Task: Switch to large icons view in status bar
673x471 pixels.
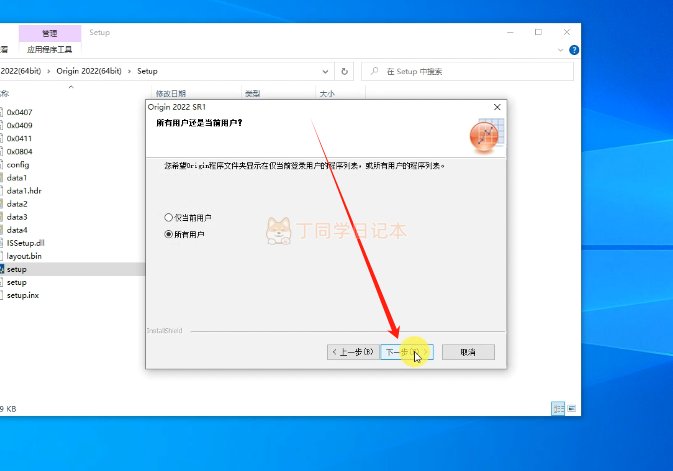Action: tap(572, 408)
